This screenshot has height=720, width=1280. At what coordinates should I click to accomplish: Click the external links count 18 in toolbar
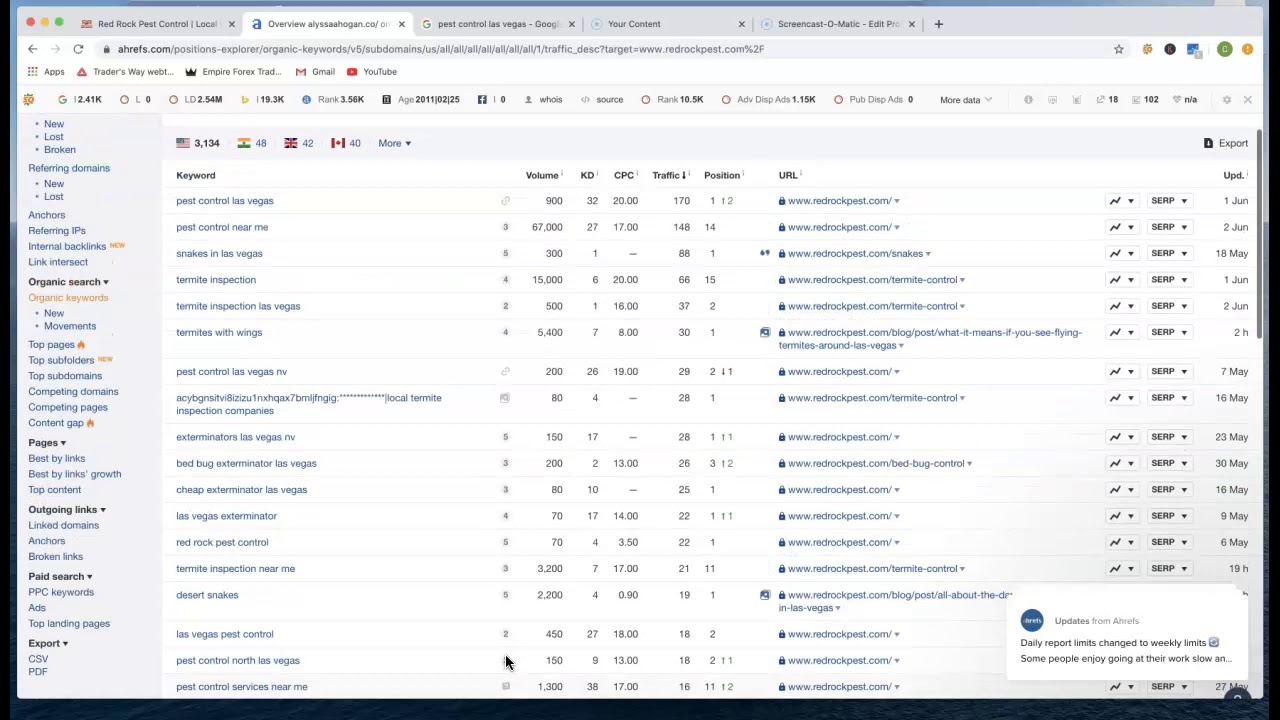point(1107,100)
